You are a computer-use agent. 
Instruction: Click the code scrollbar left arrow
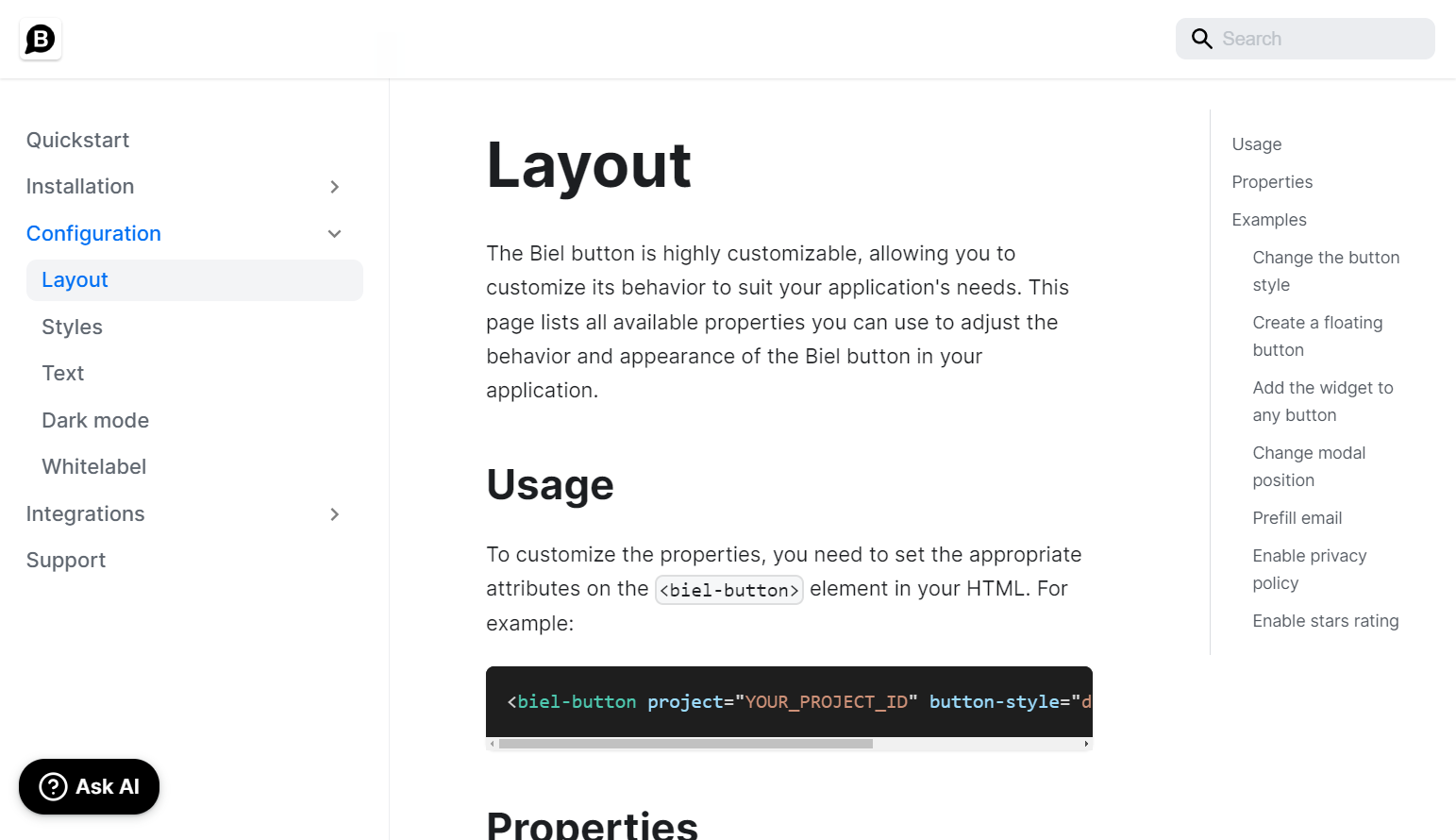click(x=492, y=744)
